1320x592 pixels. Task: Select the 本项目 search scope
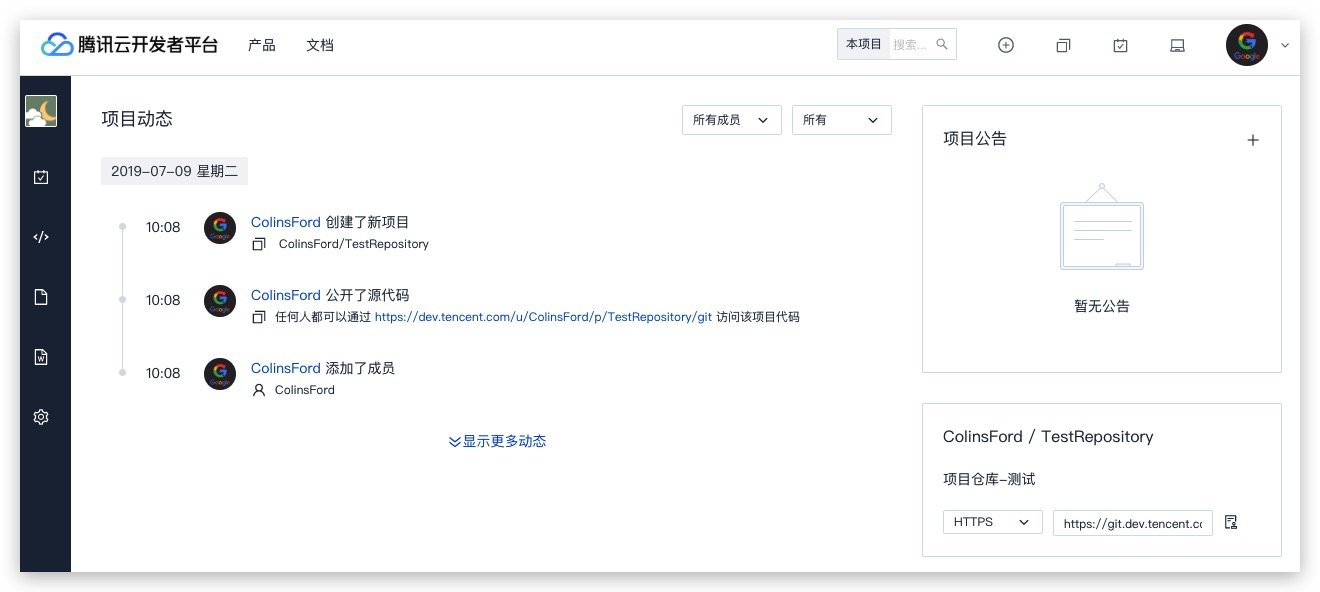pyautogui.click(x=863, y=44)
